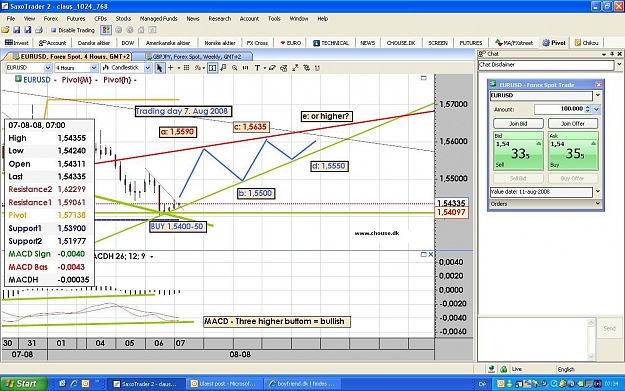
Task: Open the FX Cross view
Action: (257, 43)
